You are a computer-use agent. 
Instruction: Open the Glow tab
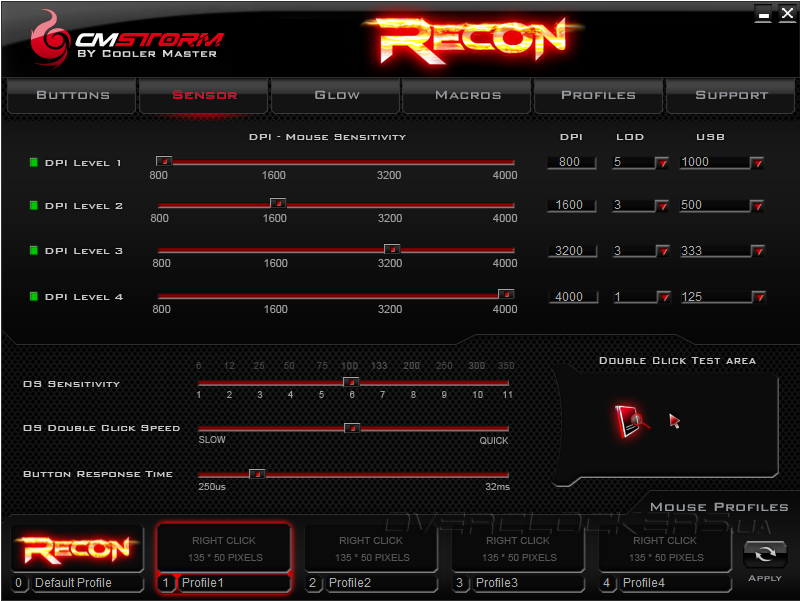pos(336,95)
